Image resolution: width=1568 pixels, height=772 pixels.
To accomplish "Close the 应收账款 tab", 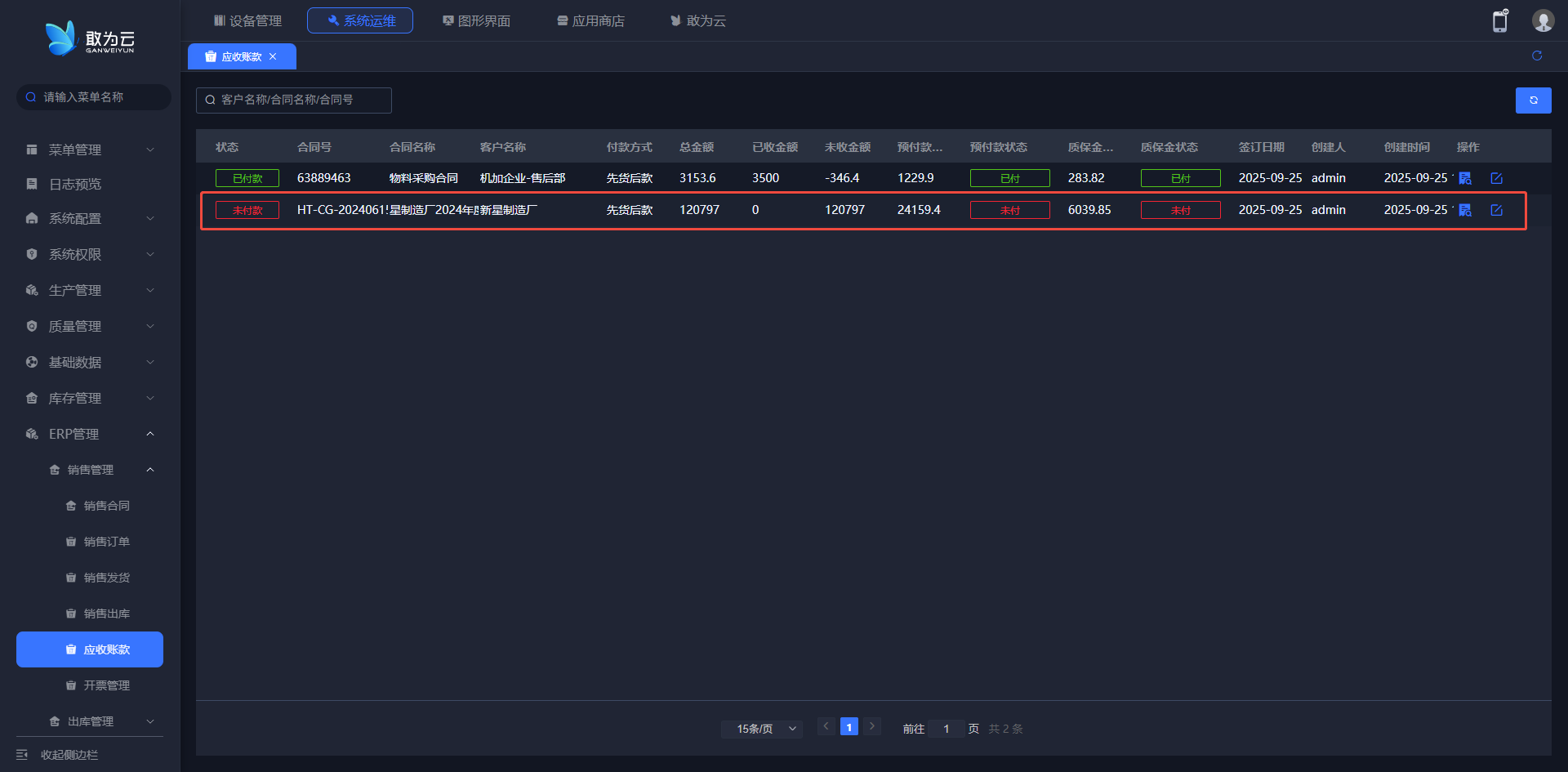I will pyautogui.click(x=273, y=56).
